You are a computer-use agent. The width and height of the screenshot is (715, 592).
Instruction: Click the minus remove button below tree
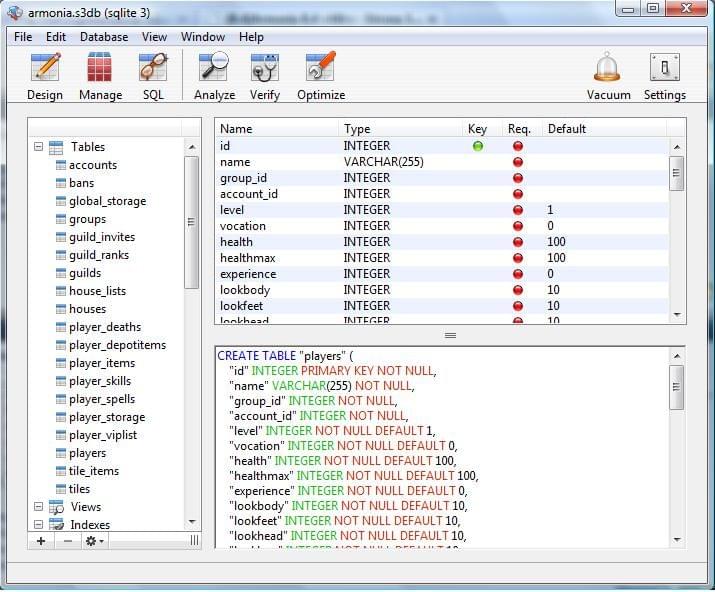[x=68, y=541]
